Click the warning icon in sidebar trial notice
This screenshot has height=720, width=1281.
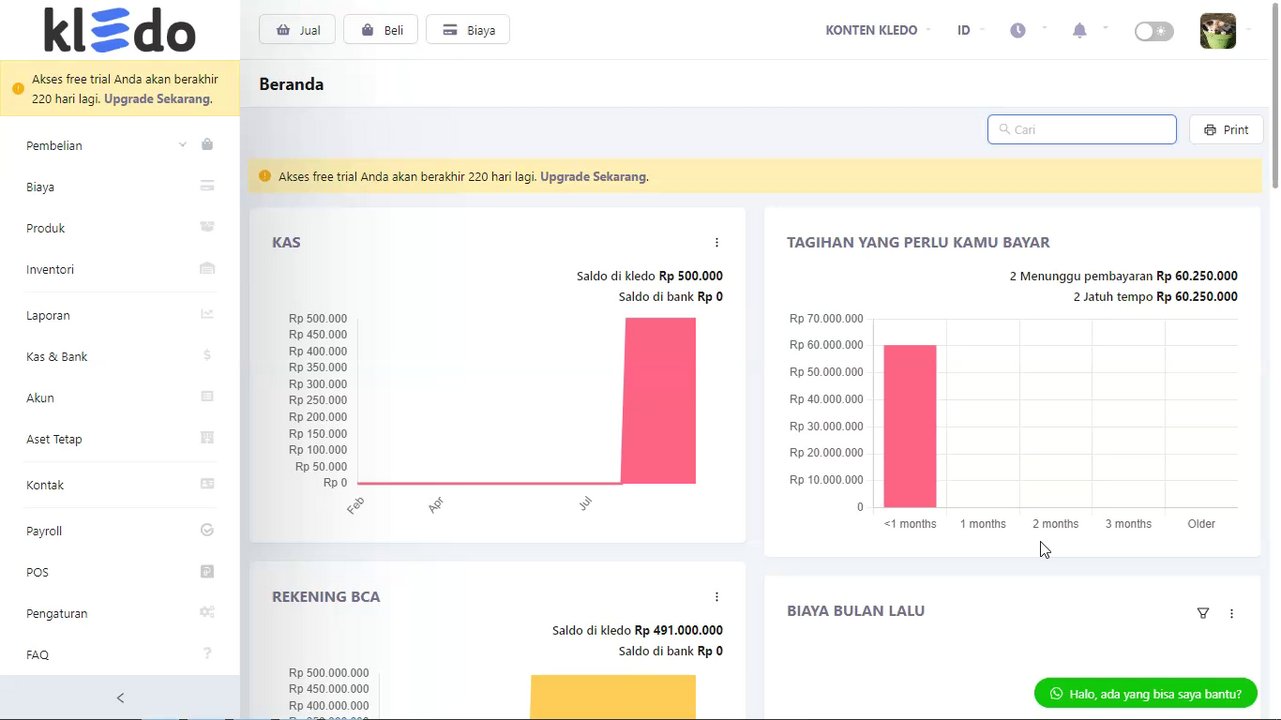pyautogui.click(x=18, y=88)
